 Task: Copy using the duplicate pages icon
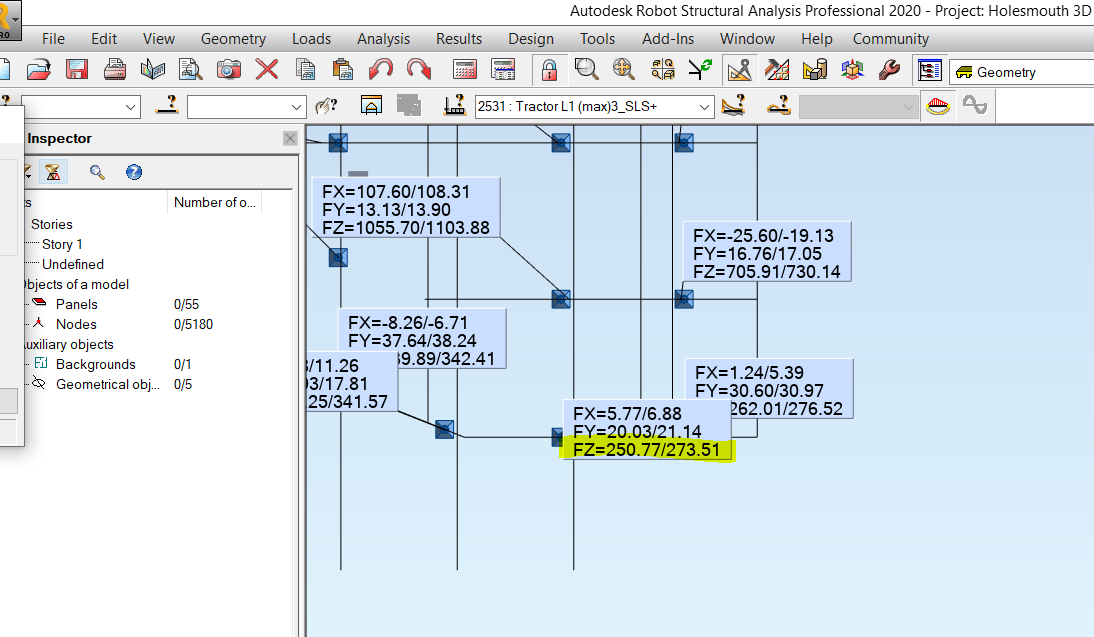click(x=306, y=70)
